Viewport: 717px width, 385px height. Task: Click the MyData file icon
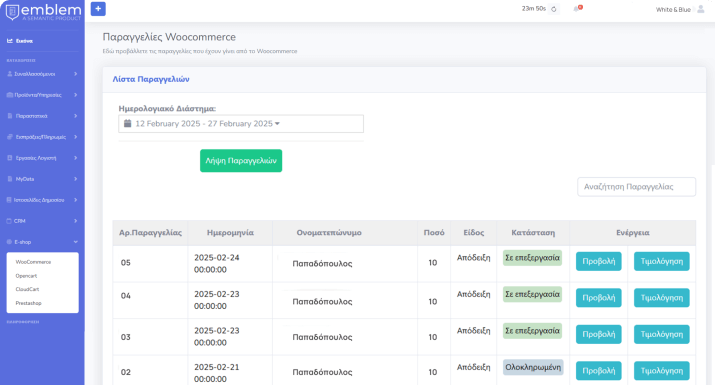click(10, 179)
